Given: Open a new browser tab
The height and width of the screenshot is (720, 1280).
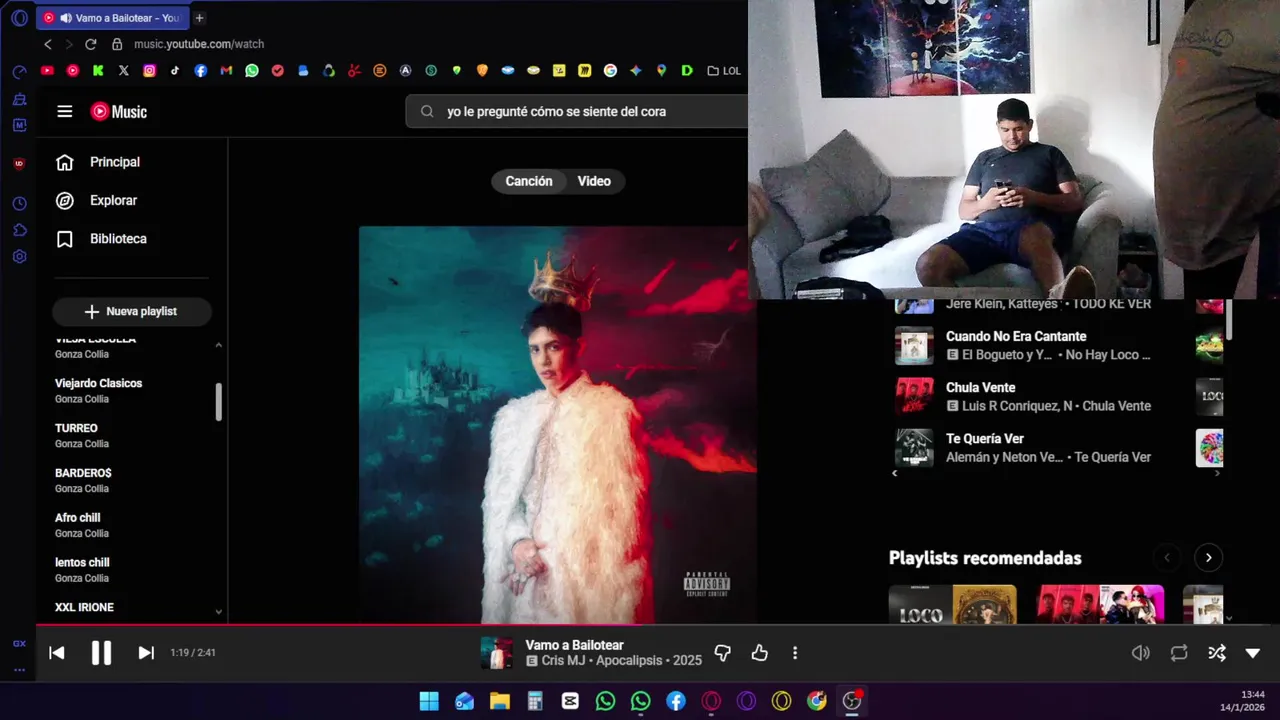Looking at the screenshot, I should pyautogui.click(x=199, y=18).
